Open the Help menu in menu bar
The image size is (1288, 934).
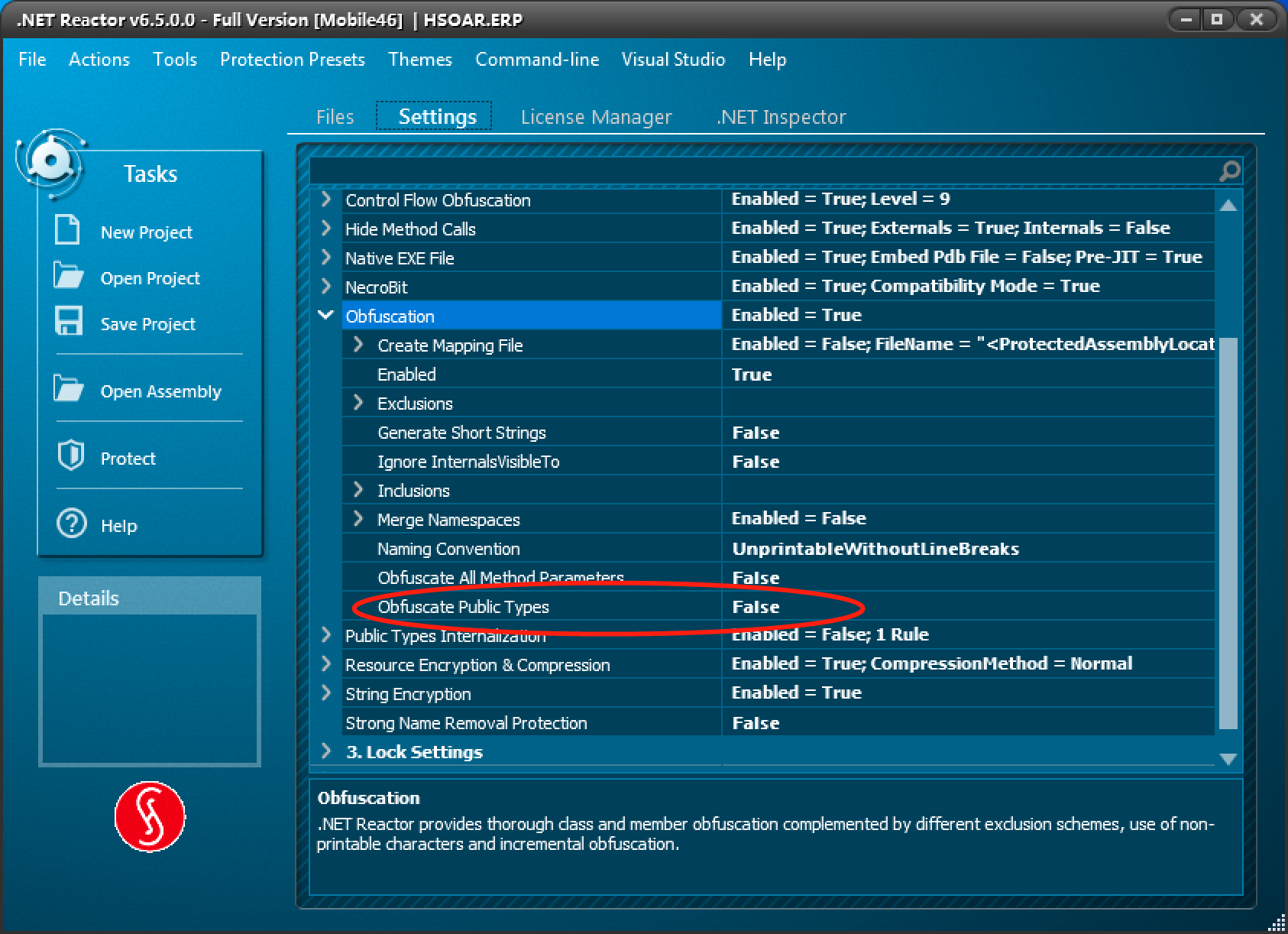[768, 60]
